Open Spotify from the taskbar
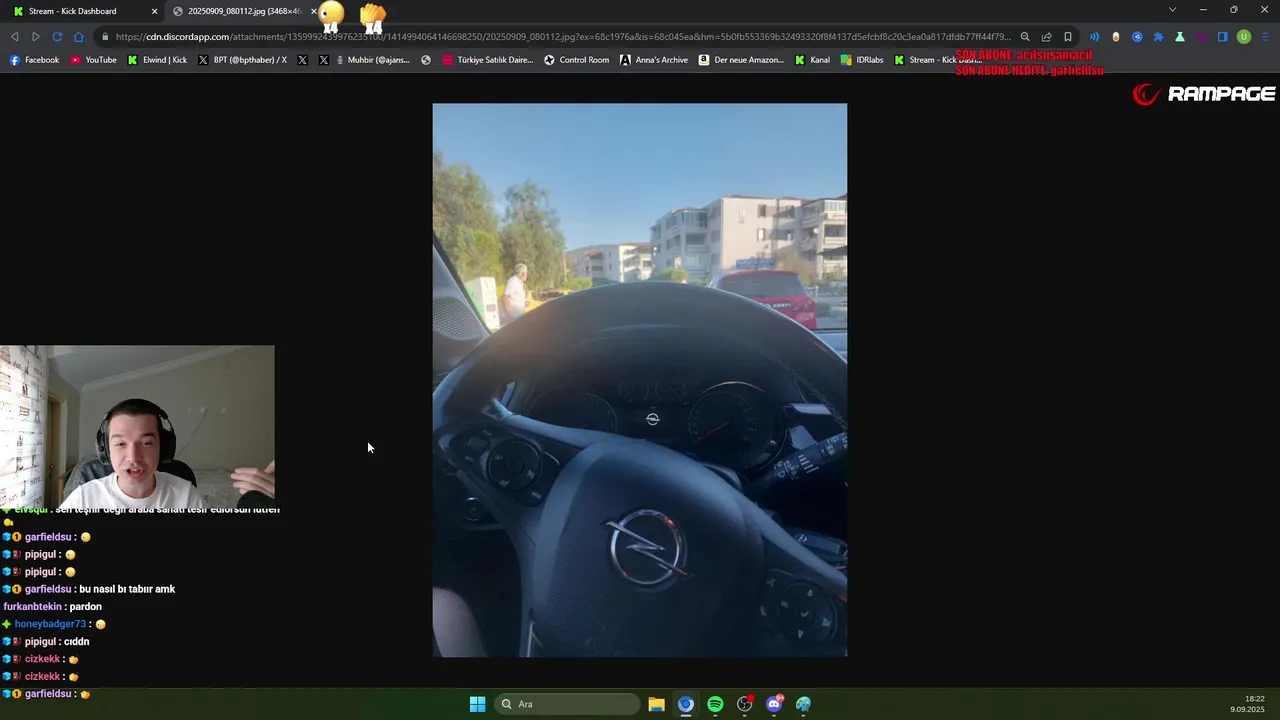1280x720 pixels. [x=715, y=704]
